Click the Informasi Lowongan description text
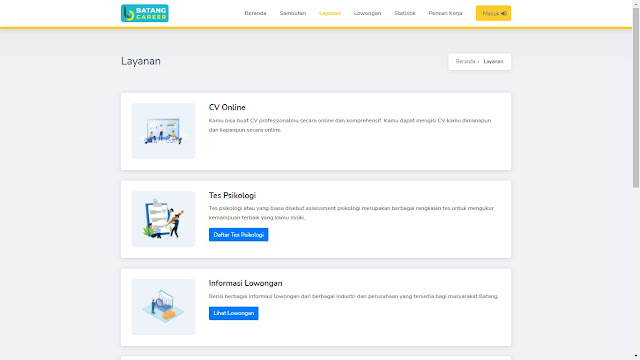This screenshot has width=640, height=360. pos(353,296)
